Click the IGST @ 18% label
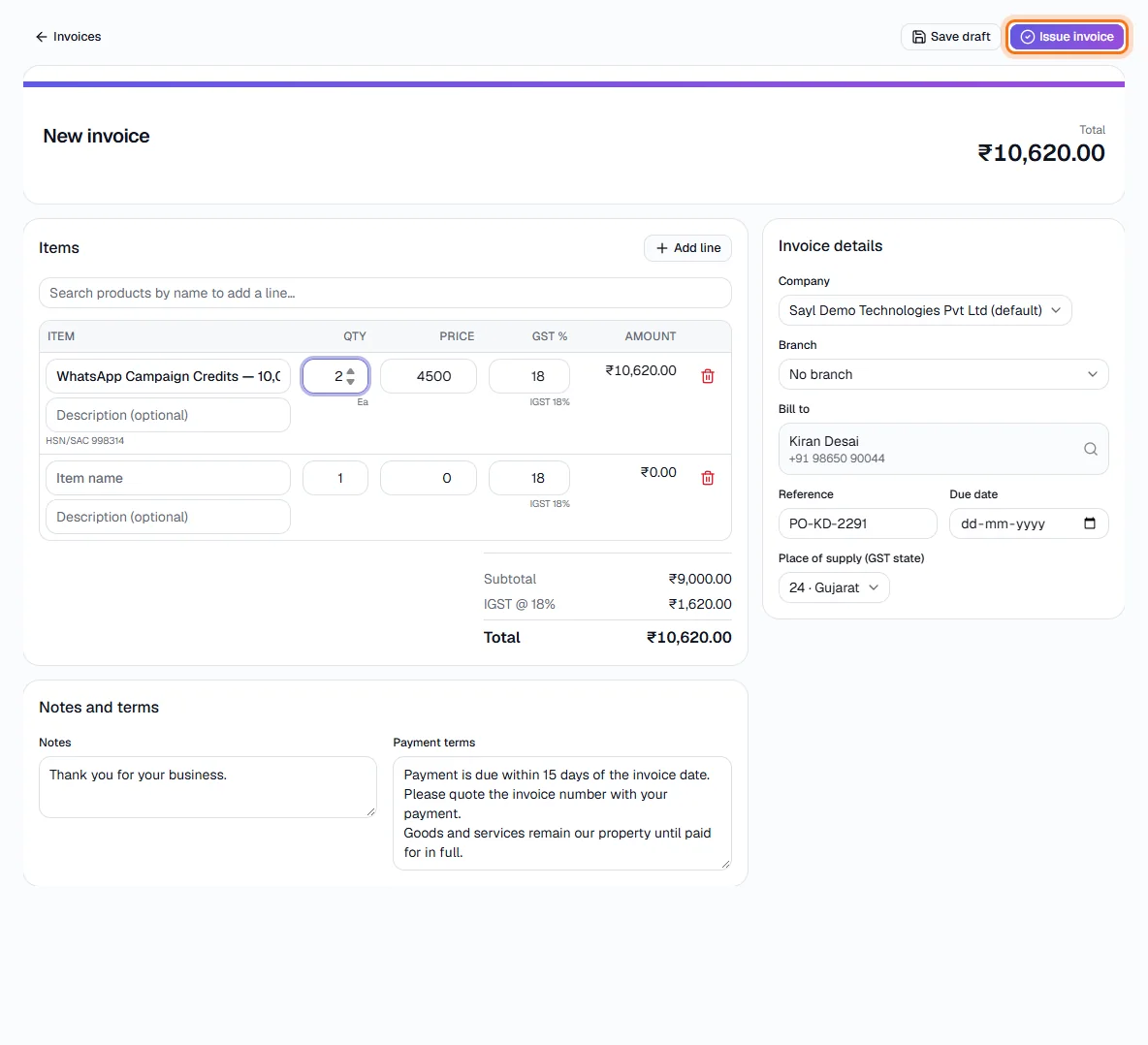The width and height of the screenshot is (1148, 1045). coord(519,605)
